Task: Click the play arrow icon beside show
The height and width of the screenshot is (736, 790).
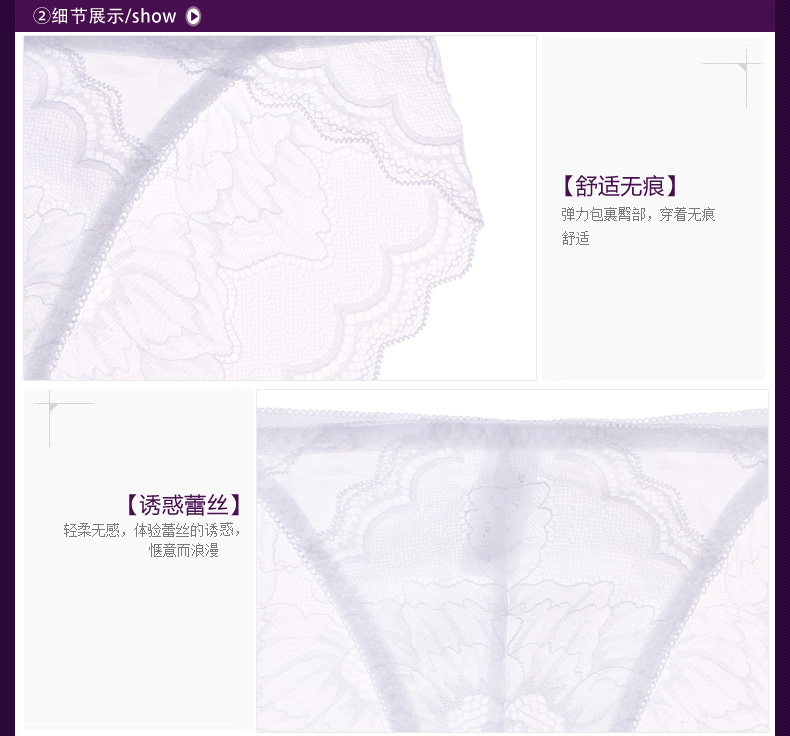Action: (x=194, y=16)
